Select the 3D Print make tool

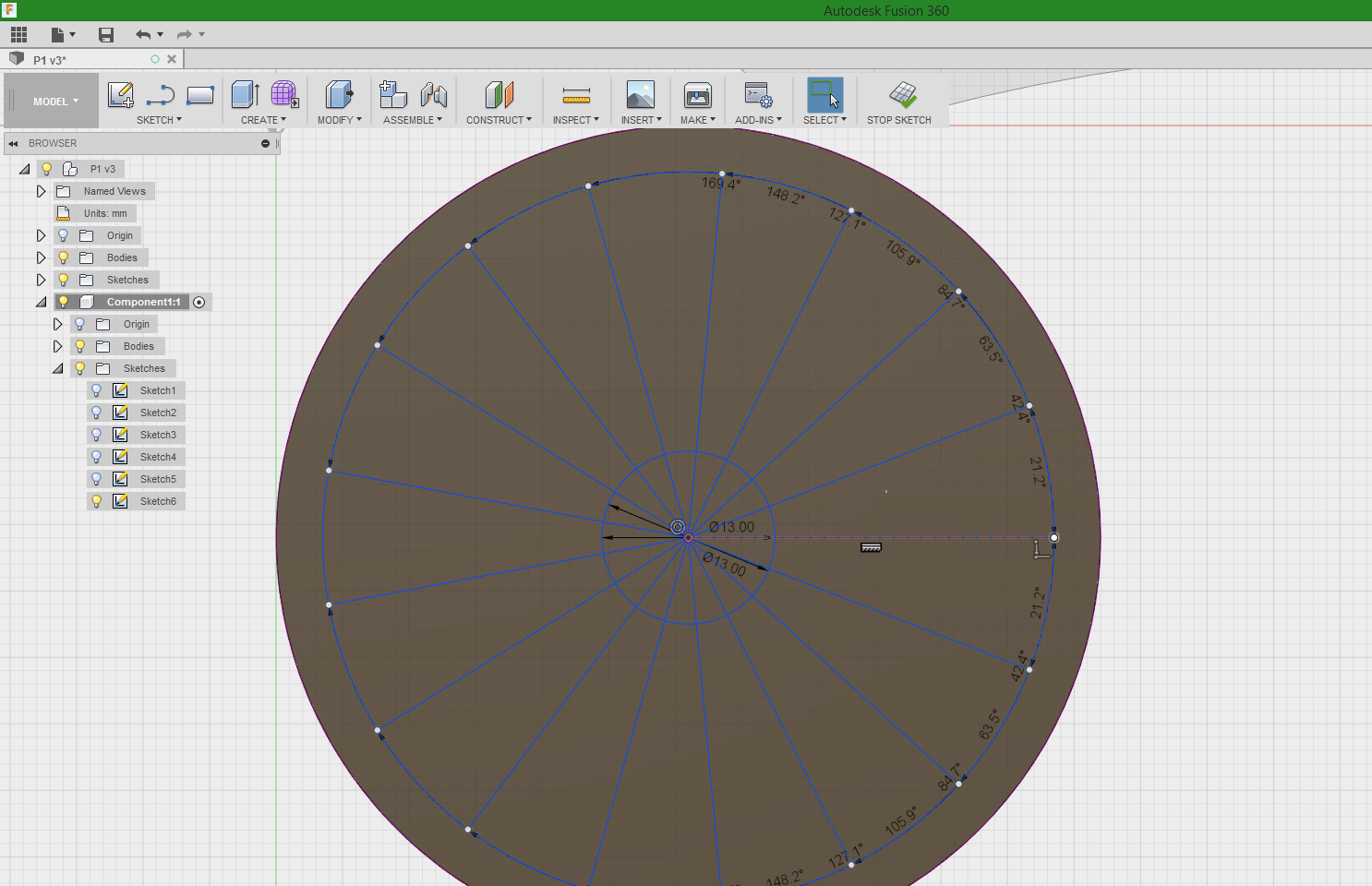(x=698, y=94)
